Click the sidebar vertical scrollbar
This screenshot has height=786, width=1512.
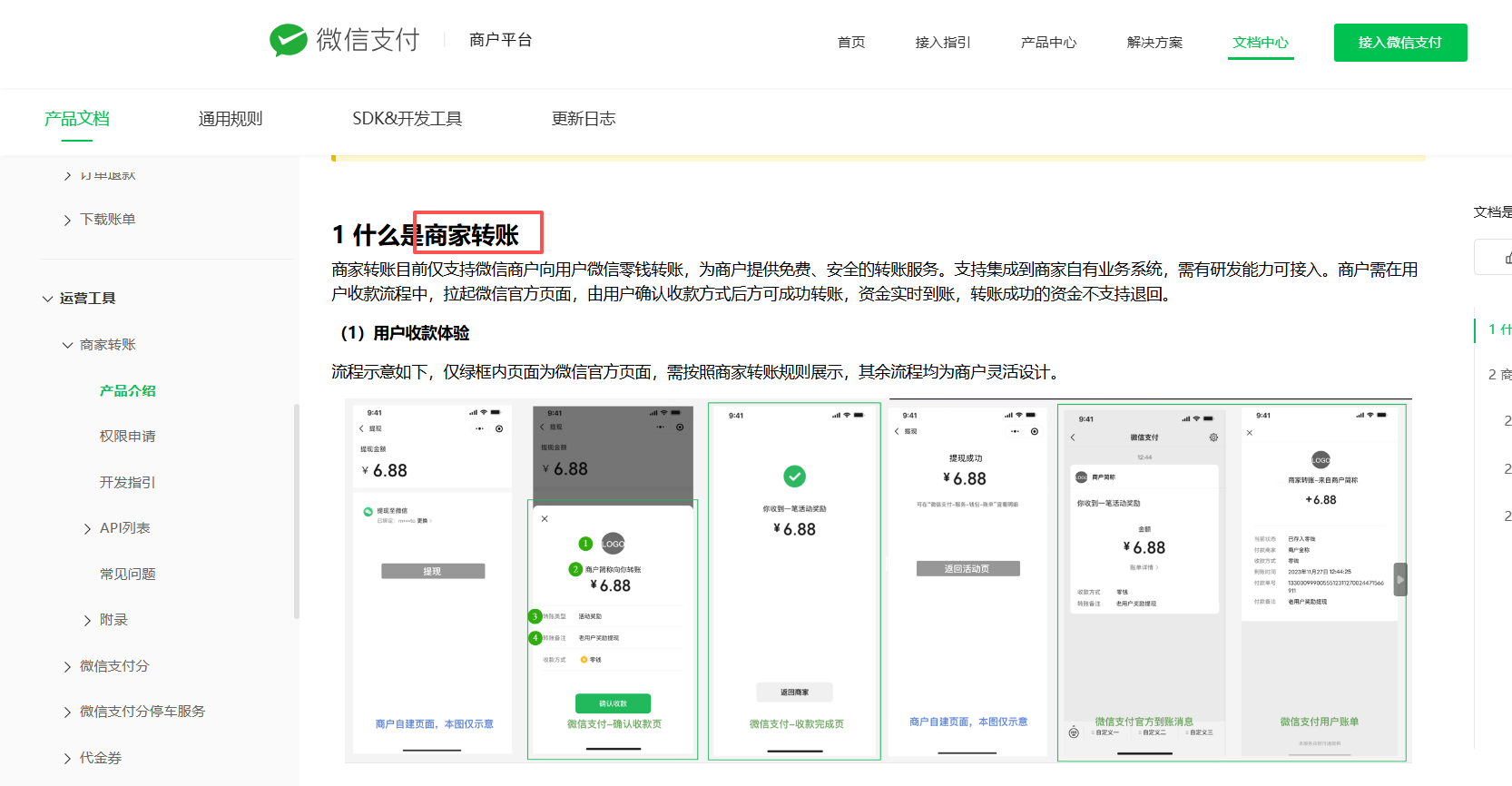[x=296, y=512]
